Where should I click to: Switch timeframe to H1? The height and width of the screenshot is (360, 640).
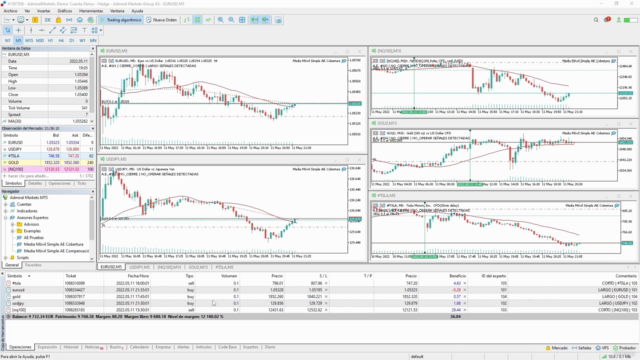pyautogui.click(x=50, y=40)
